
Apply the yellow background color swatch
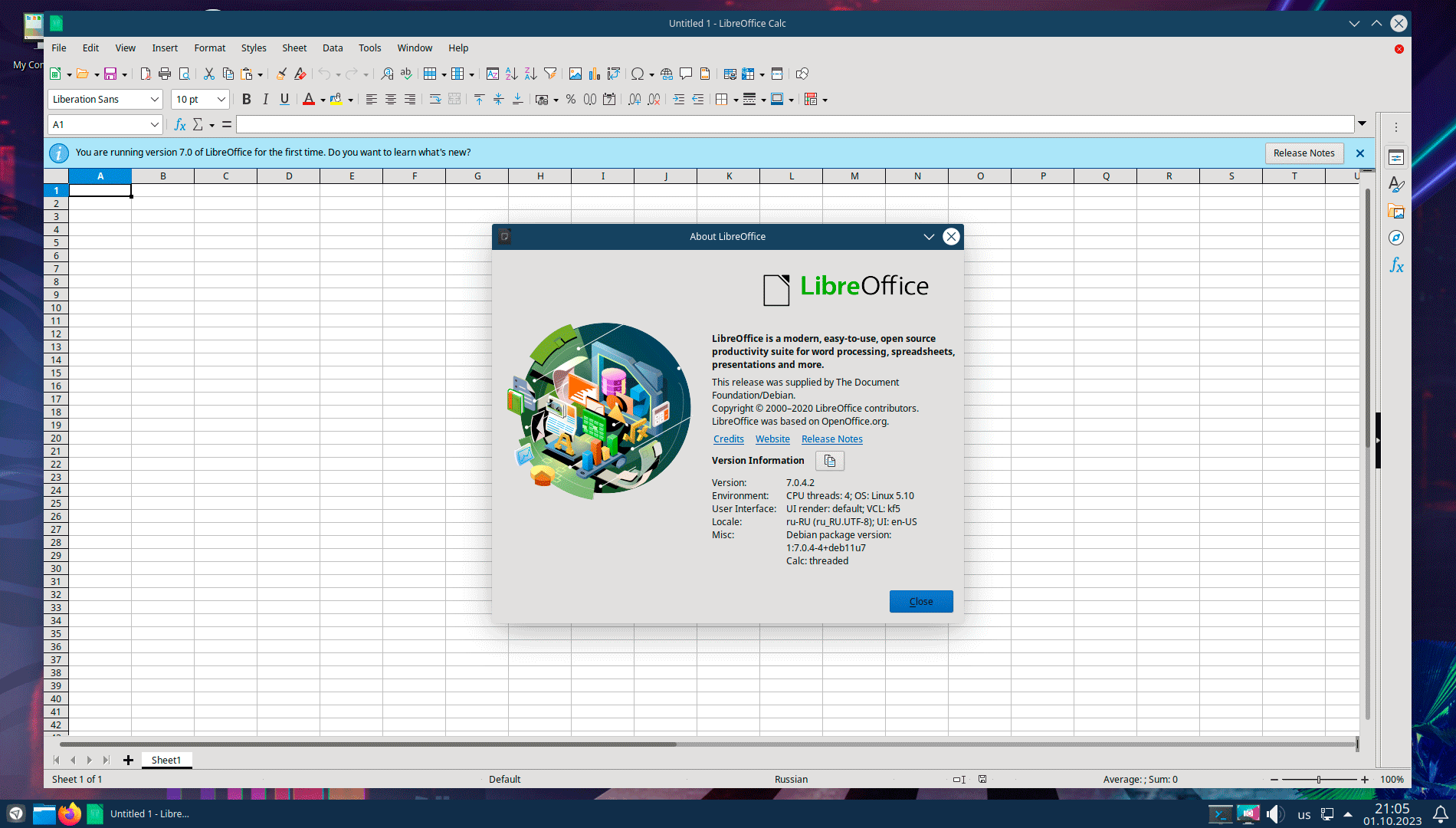click(336, 99)
